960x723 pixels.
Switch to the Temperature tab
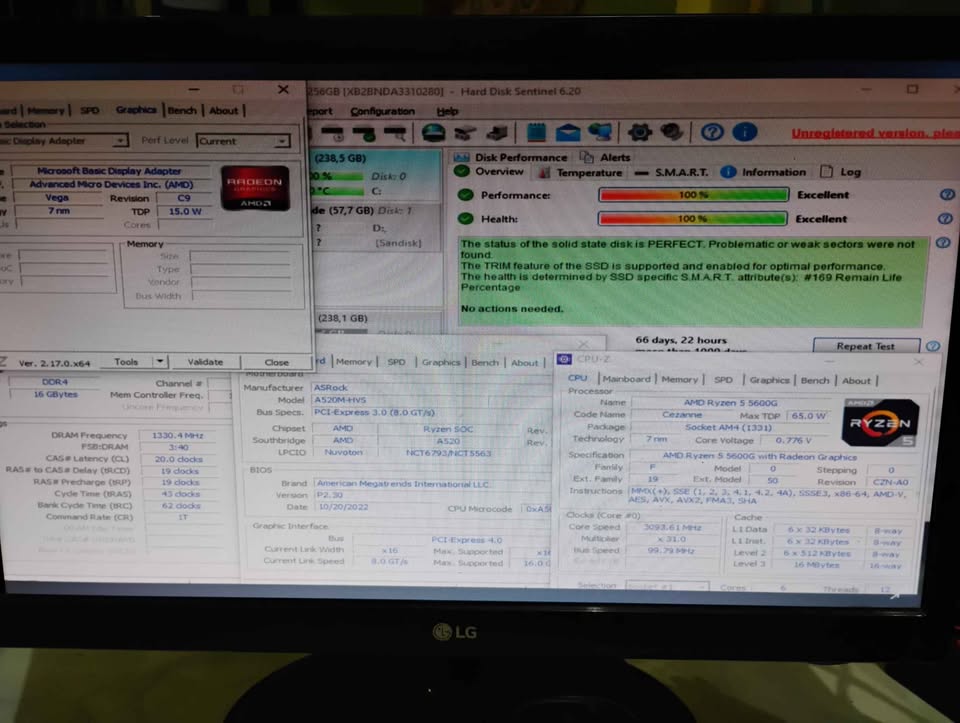tap(580, 173)
